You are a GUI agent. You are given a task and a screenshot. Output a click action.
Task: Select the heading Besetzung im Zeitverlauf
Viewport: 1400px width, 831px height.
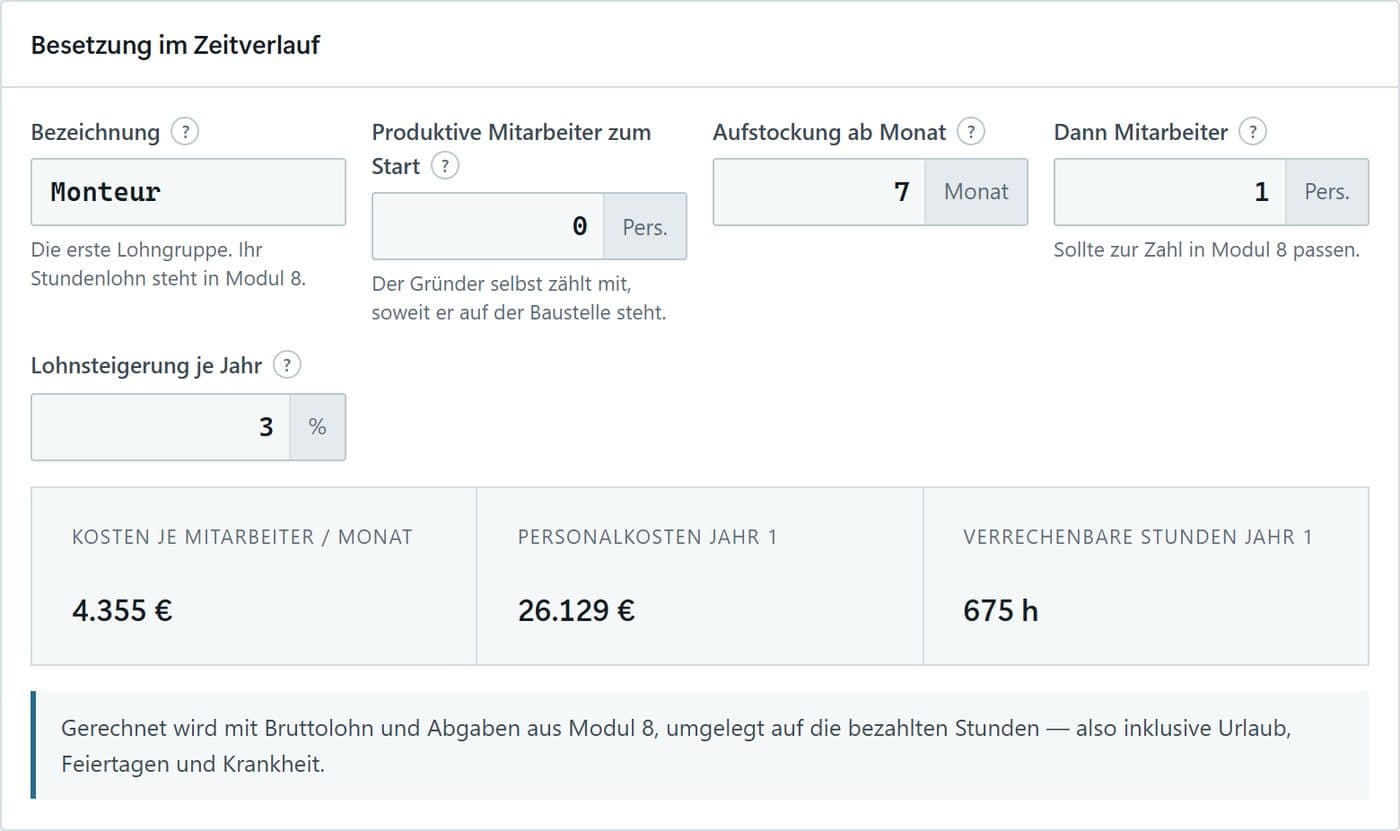(176, 45)
